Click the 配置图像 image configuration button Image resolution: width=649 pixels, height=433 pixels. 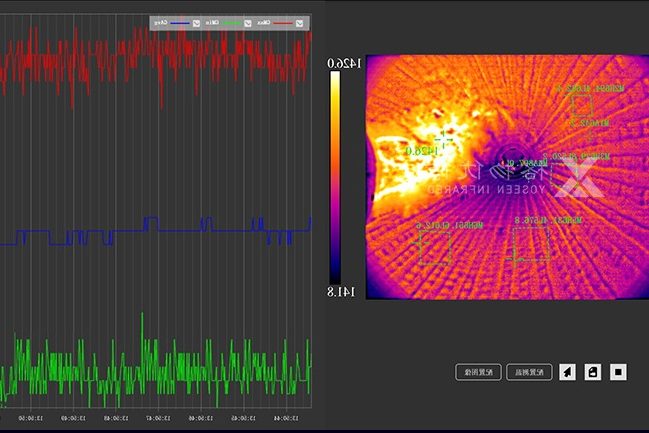click(478, 372)
